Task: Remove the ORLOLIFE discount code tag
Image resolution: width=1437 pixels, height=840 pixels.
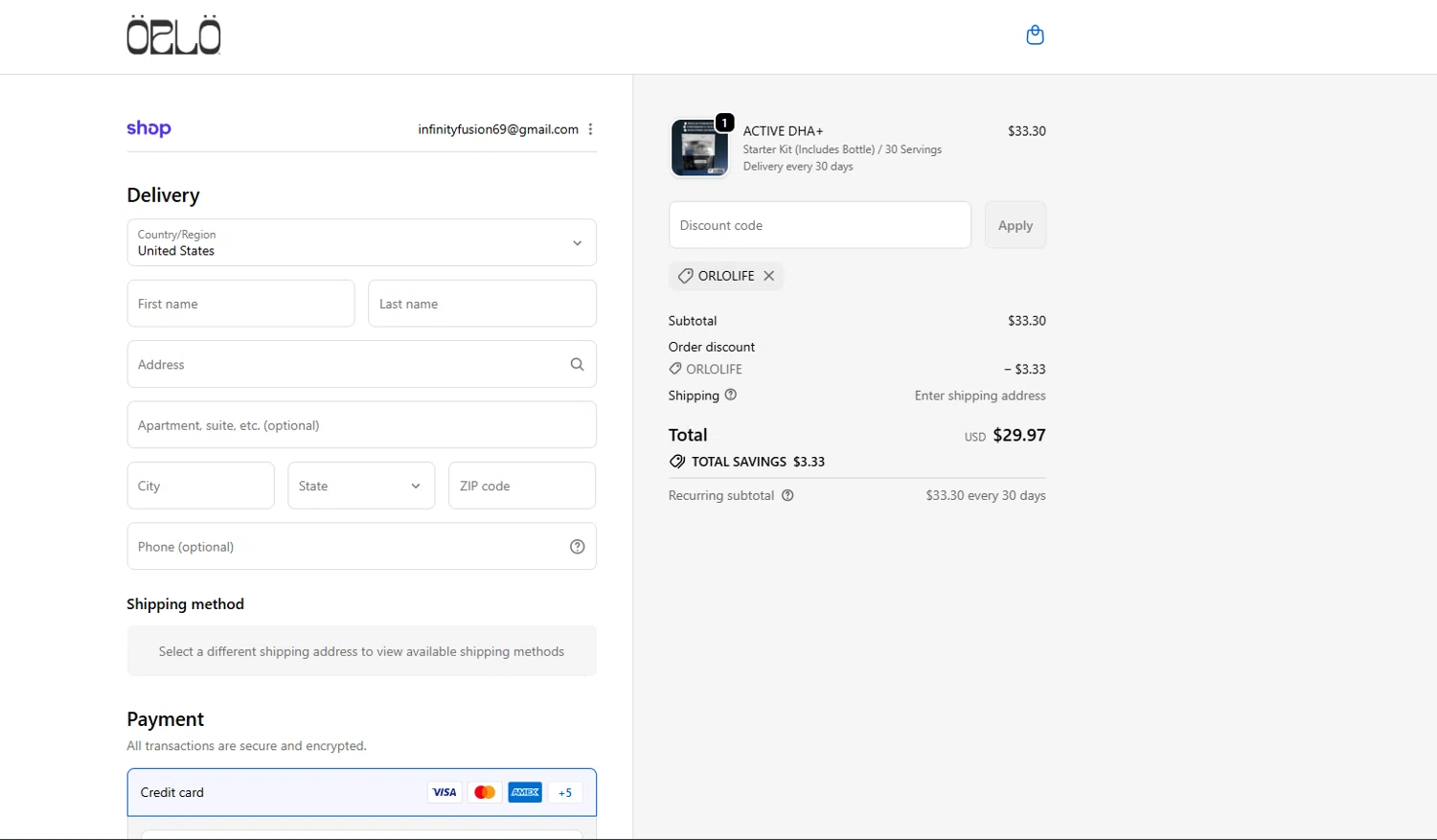Action: [768, 276]
